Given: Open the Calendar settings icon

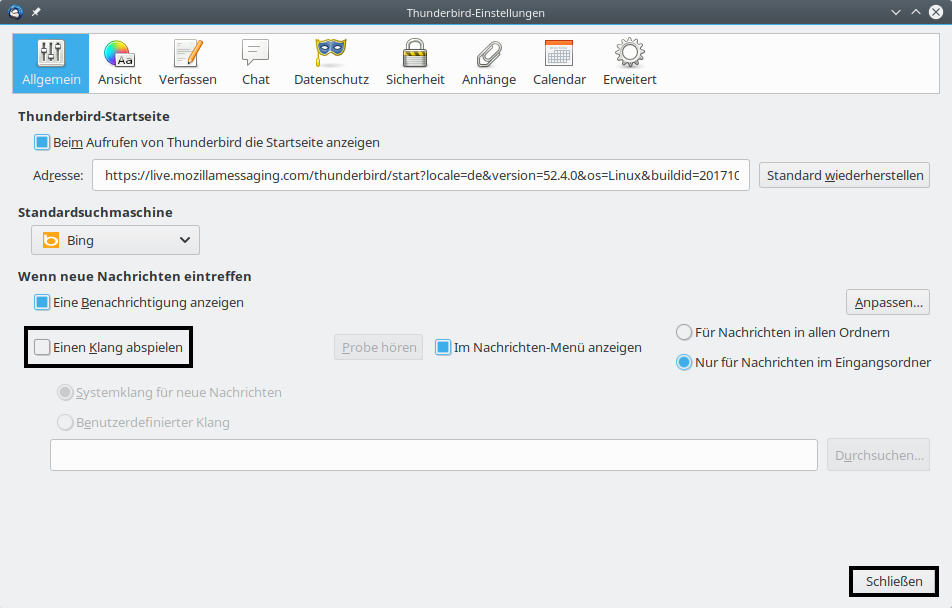Looking at the screenshot, I should [559, 62].
